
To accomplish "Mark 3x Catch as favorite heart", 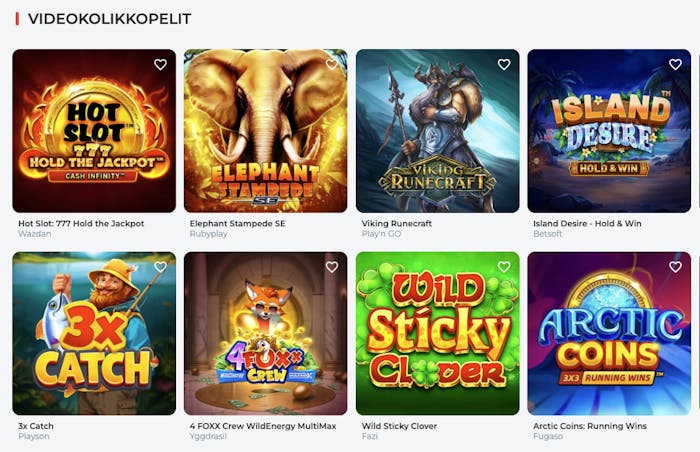I will pyautogui.click(x=160, y=267).
